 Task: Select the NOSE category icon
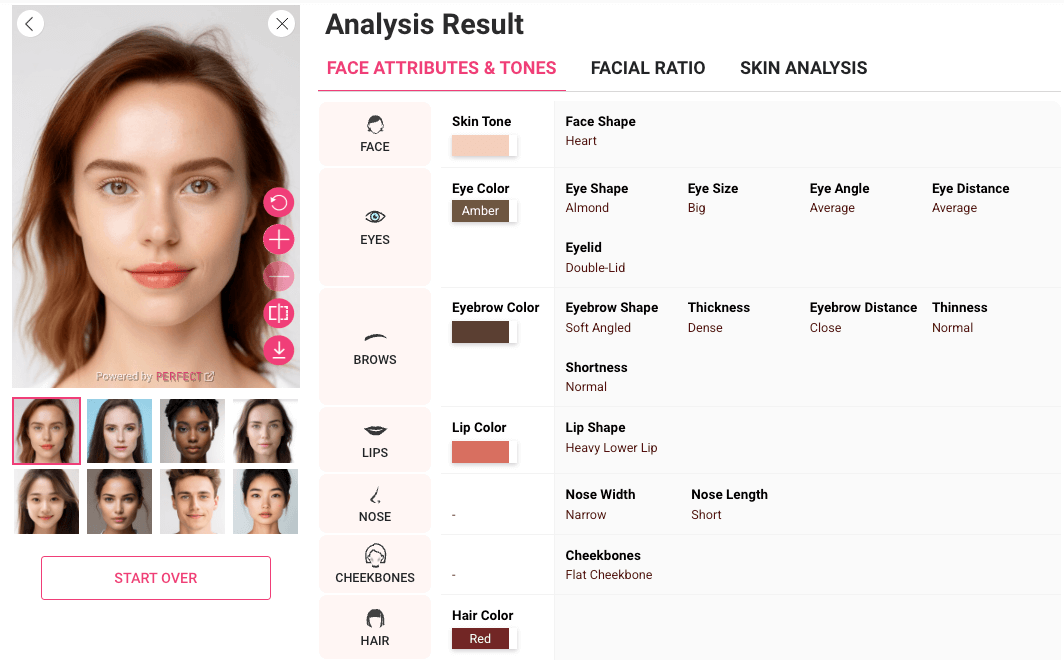click(374, 503)
